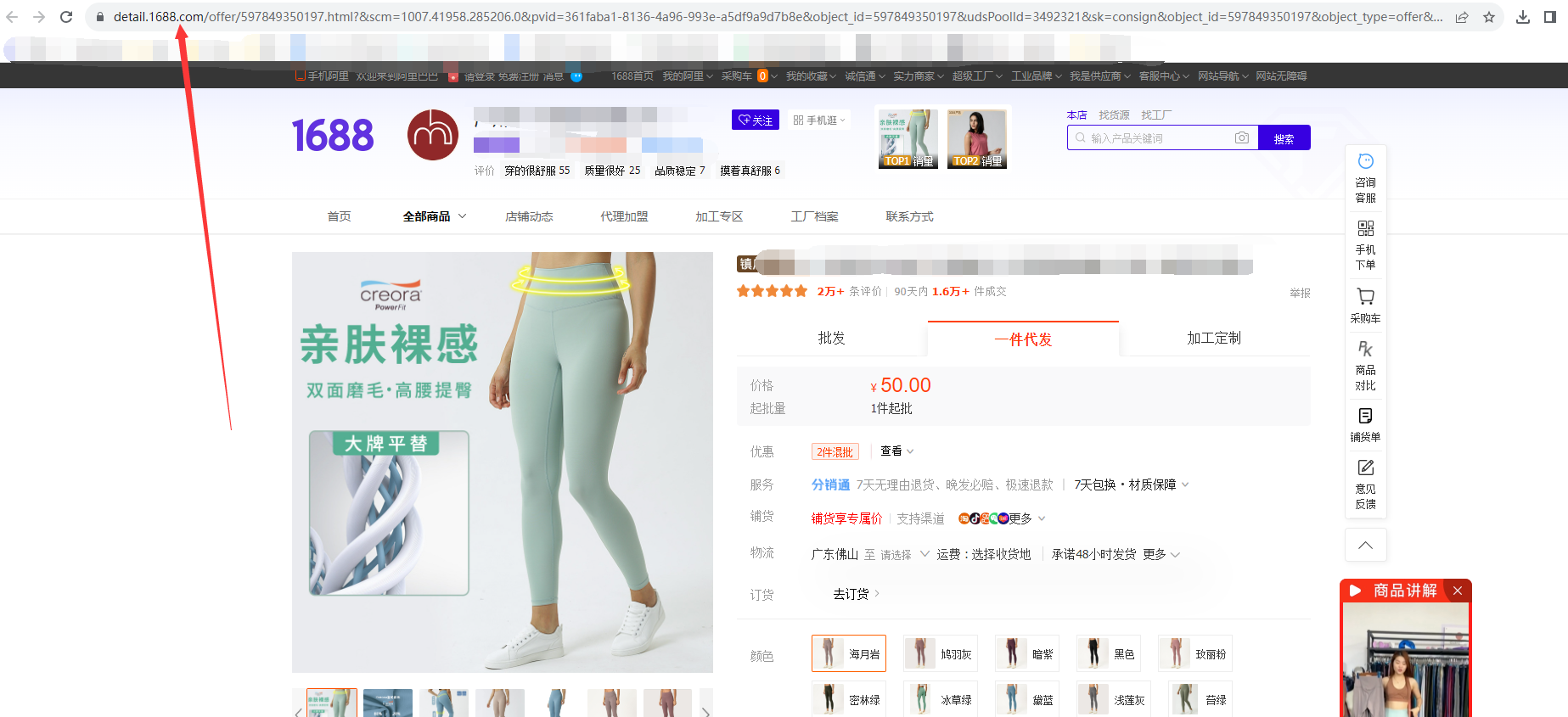1568x717 pixels.
Task: Switch to the 批发 tab
Action: (831, 339)
